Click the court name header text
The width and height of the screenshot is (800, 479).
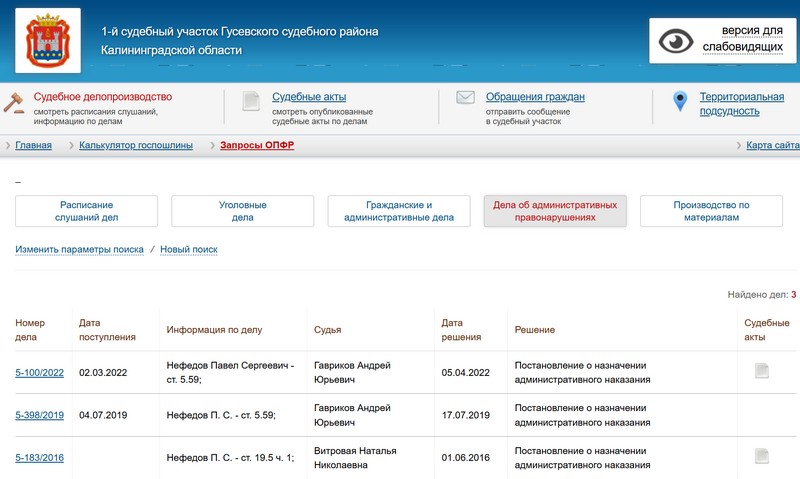coord(240,41)
